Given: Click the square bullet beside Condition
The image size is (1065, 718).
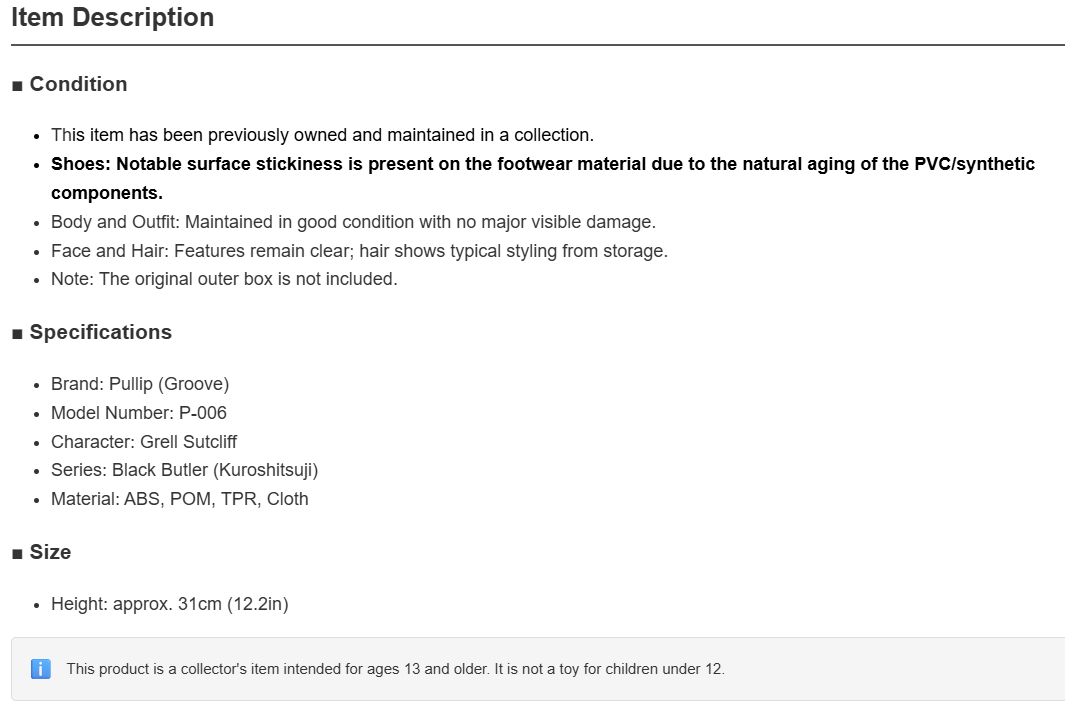Looking at the screenshot, I should pyautogui.click(x=18, y=86).
